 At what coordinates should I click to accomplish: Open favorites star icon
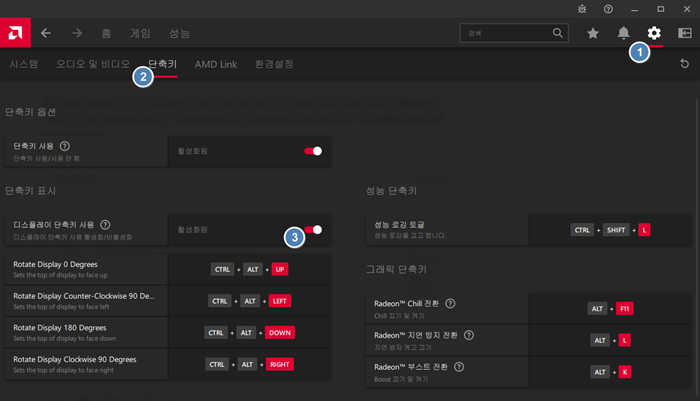(593, 33)
